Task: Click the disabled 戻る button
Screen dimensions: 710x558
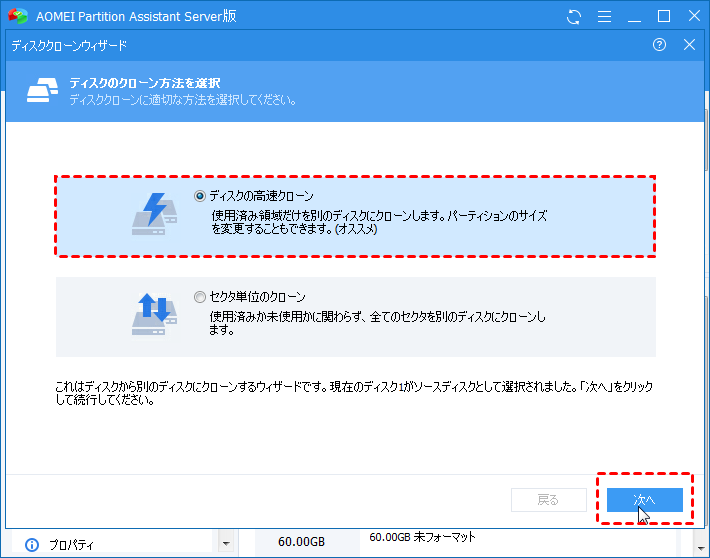Action: (x=548, y=500)
